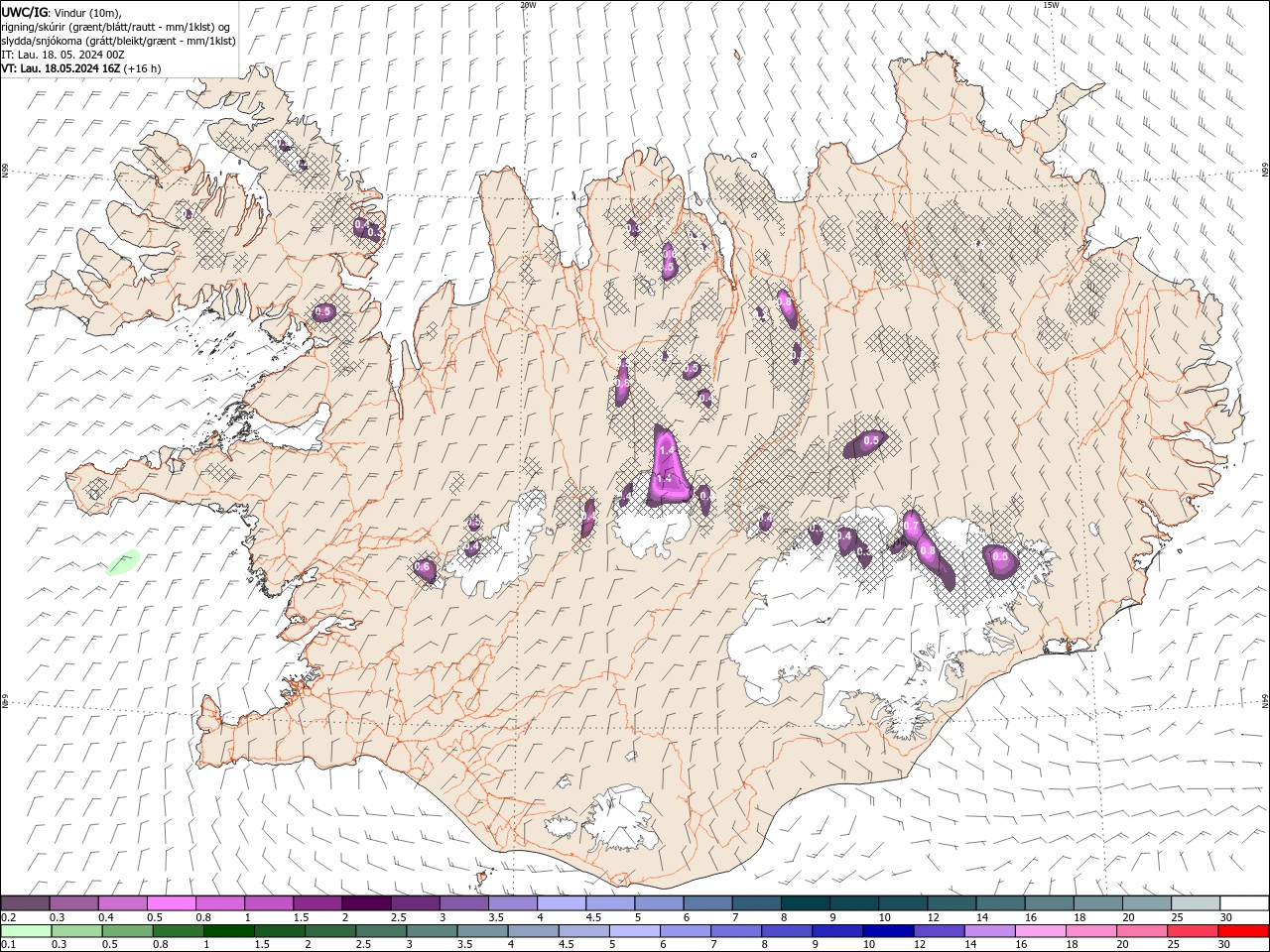Image resolution: width=1270 pixels, height=952 pixels.
Task: Pick the pale green 0.1 swatch in bottom legend row
Action: tap(26, 931)
